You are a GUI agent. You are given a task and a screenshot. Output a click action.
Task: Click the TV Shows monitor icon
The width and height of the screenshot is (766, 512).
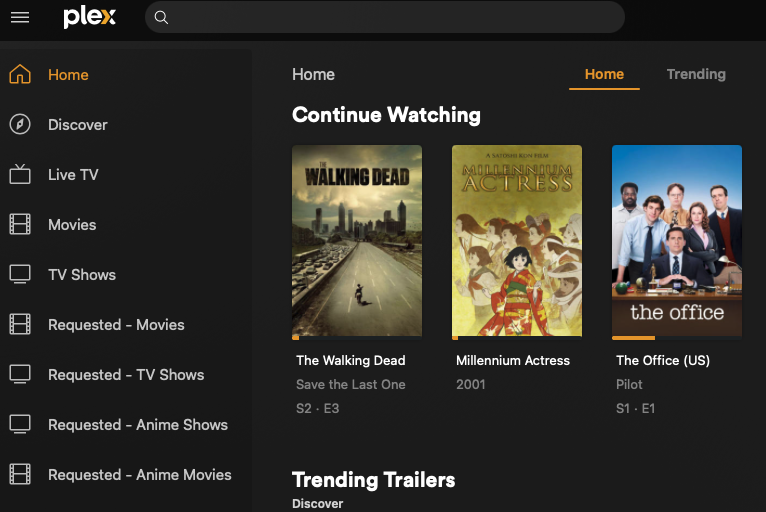pyautogui.click(x=20, y=274)
